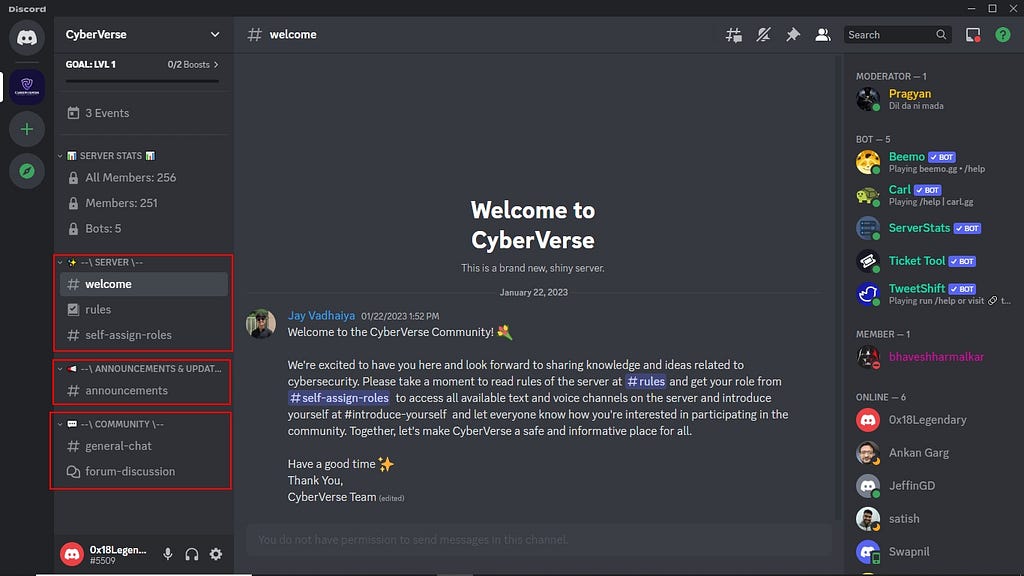
Task: Open Discord home direct messages icon
Action: [27, 37]
